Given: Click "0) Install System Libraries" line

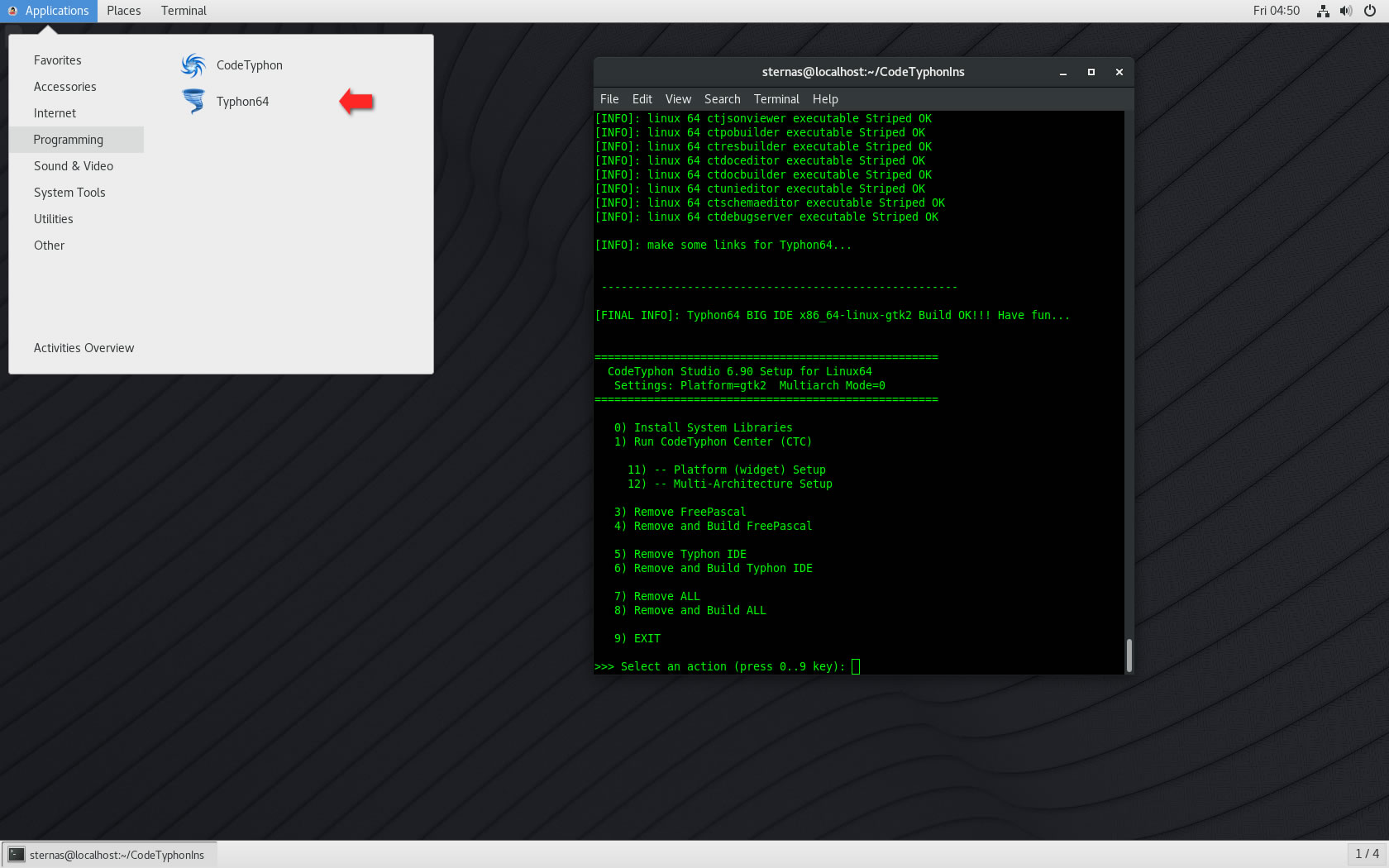Looking at the screenshot, I should 703,427.
